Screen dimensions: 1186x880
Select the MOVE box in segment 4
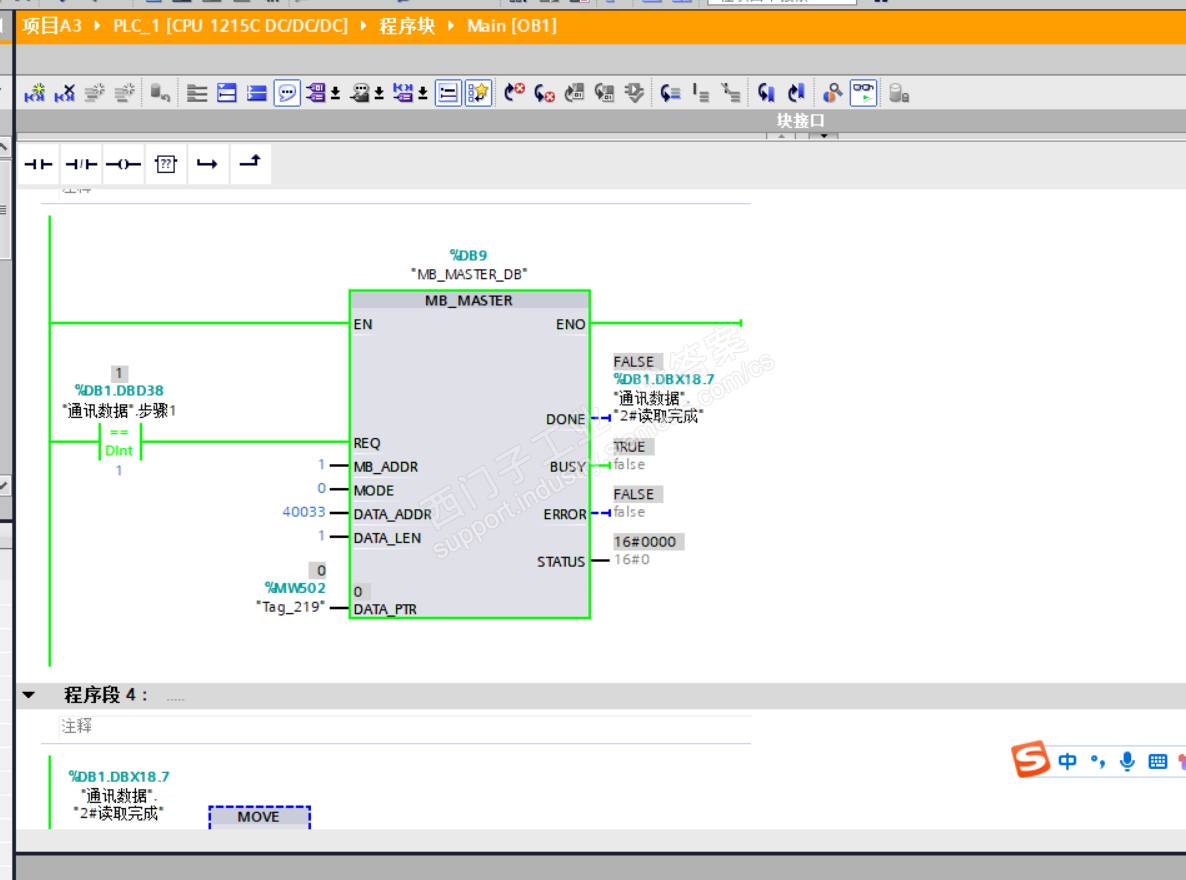point(259,817)
